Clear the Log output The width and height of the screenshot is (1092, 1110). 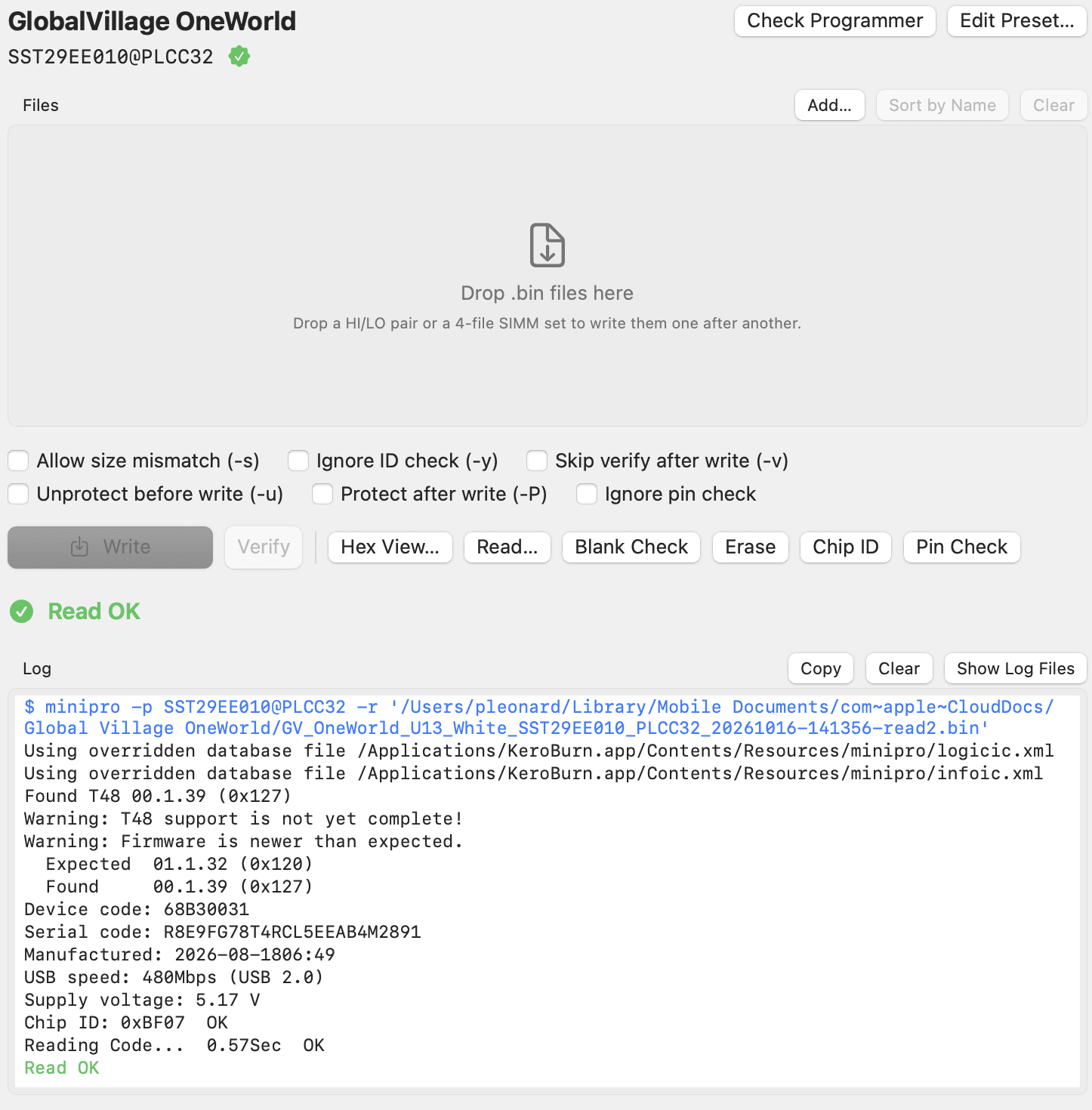(x=899, y=668)
